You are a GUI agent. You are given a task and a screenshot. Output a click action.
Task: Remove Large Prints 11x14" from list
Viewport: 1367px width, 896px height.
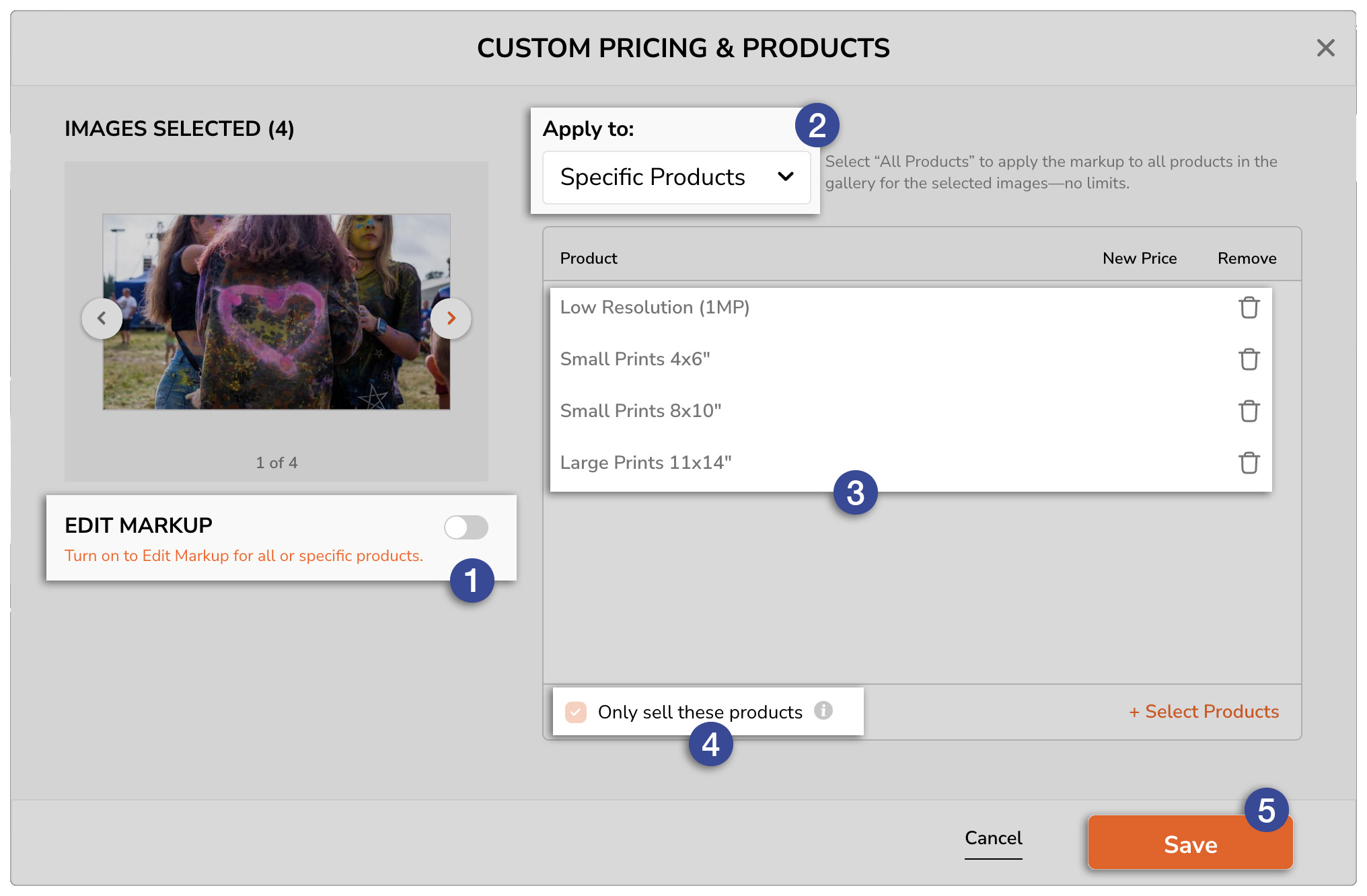tap(1249, 463)
